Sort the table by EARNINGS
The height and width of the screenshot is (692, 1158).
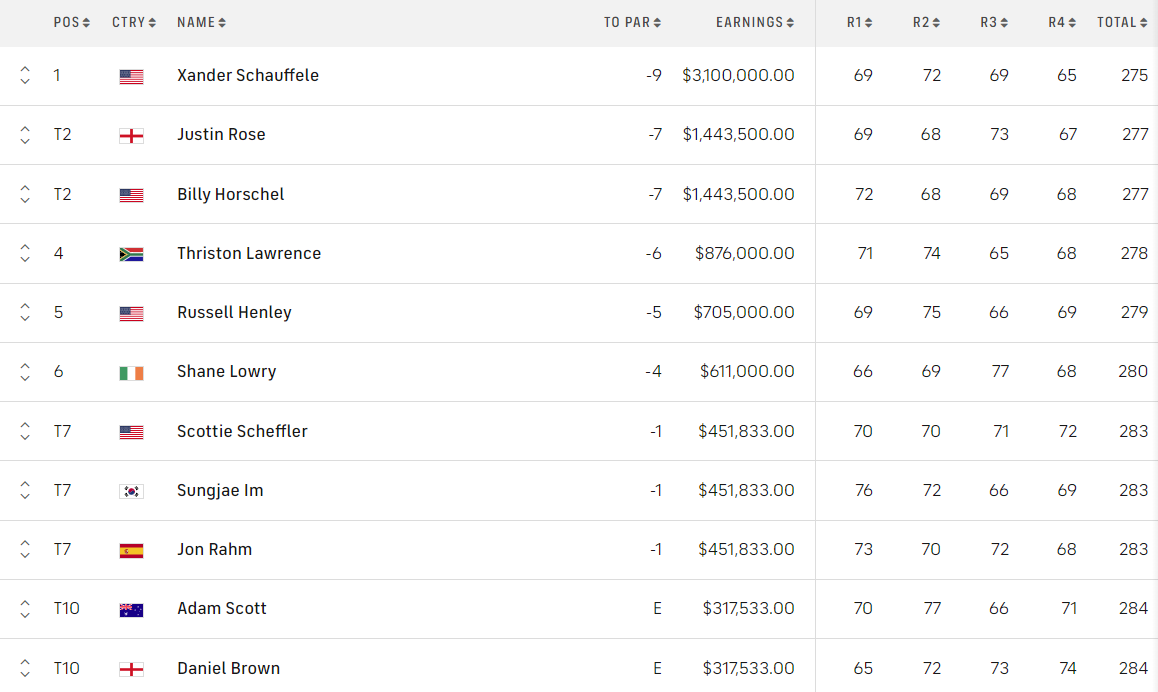click(755, 22)
